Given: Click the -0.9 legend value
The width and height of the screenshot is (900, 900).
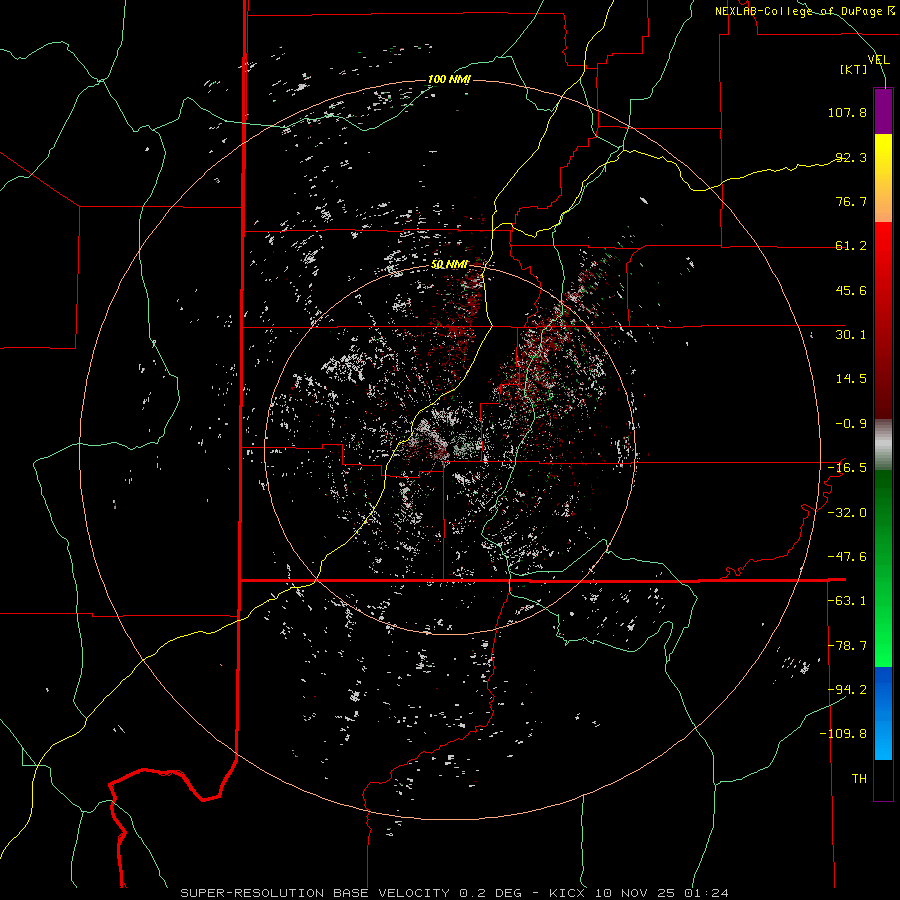Looking at the screenshot, I should click(851, 424).
